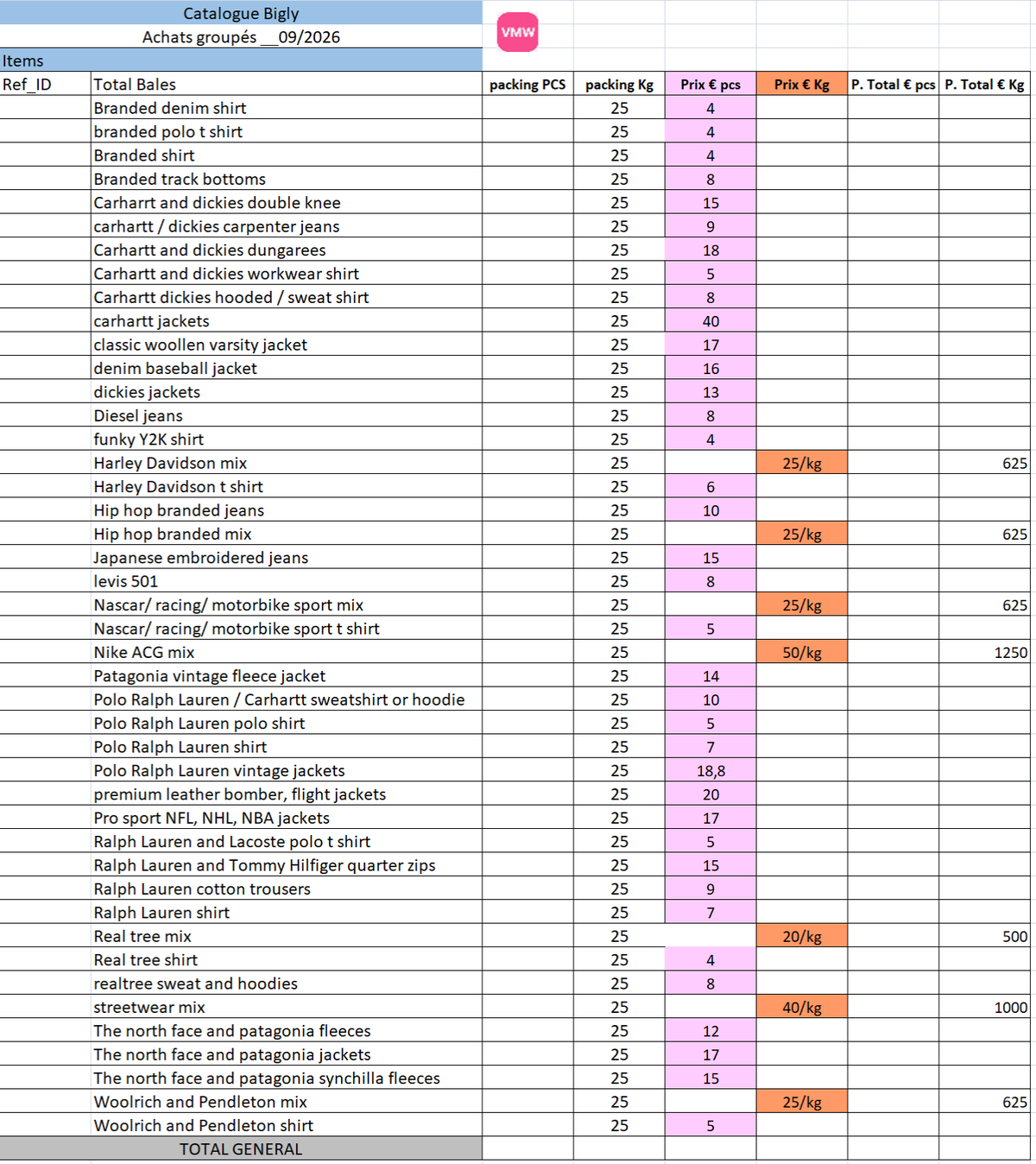This screenshot has height=1164, width=1036.
Task: Click 'premium leather bomber, flight jackets' cell
Action: (287, 794)
